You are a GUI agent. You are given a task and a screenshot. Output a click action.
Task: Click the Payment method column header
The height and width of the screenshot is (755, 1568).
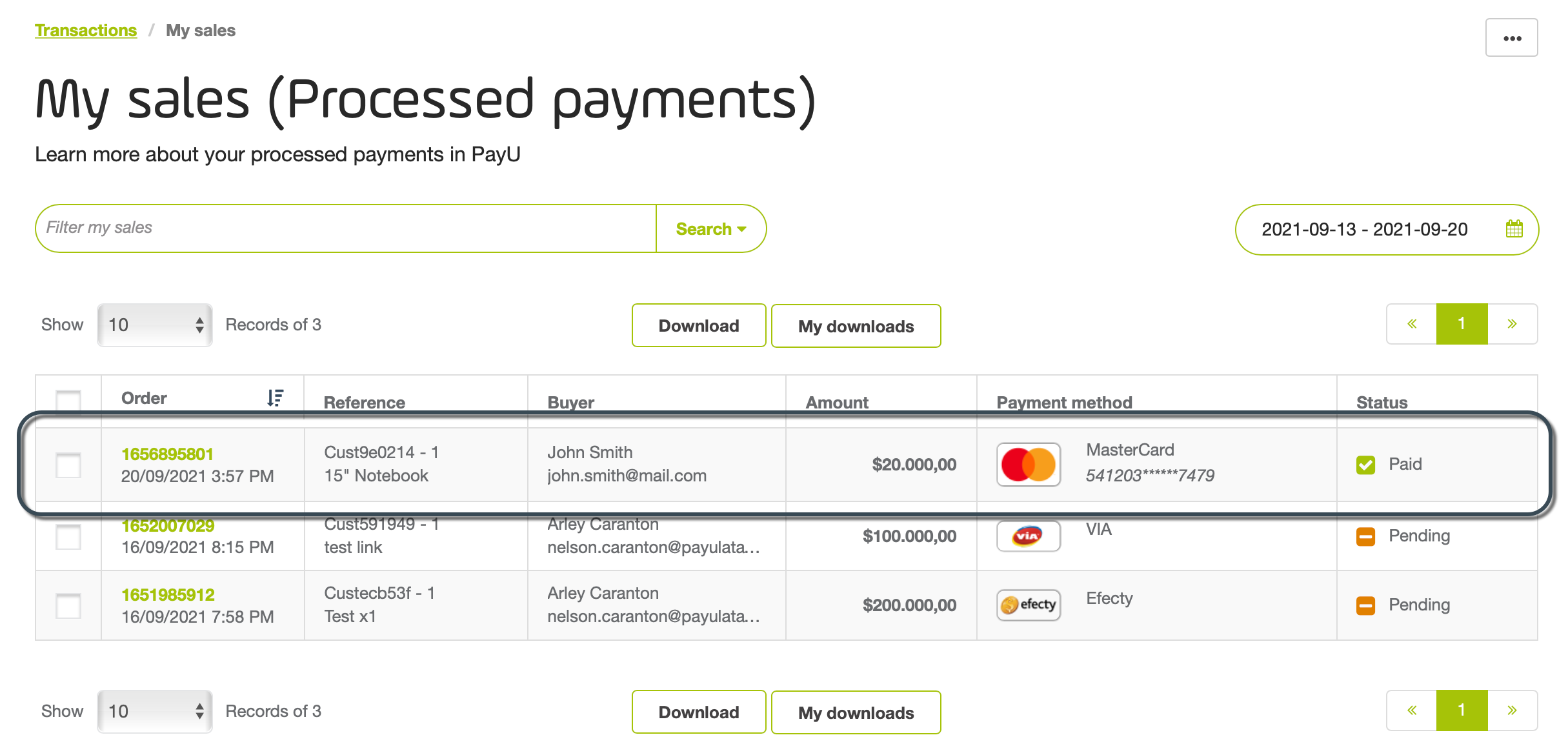click(1065, 403)
